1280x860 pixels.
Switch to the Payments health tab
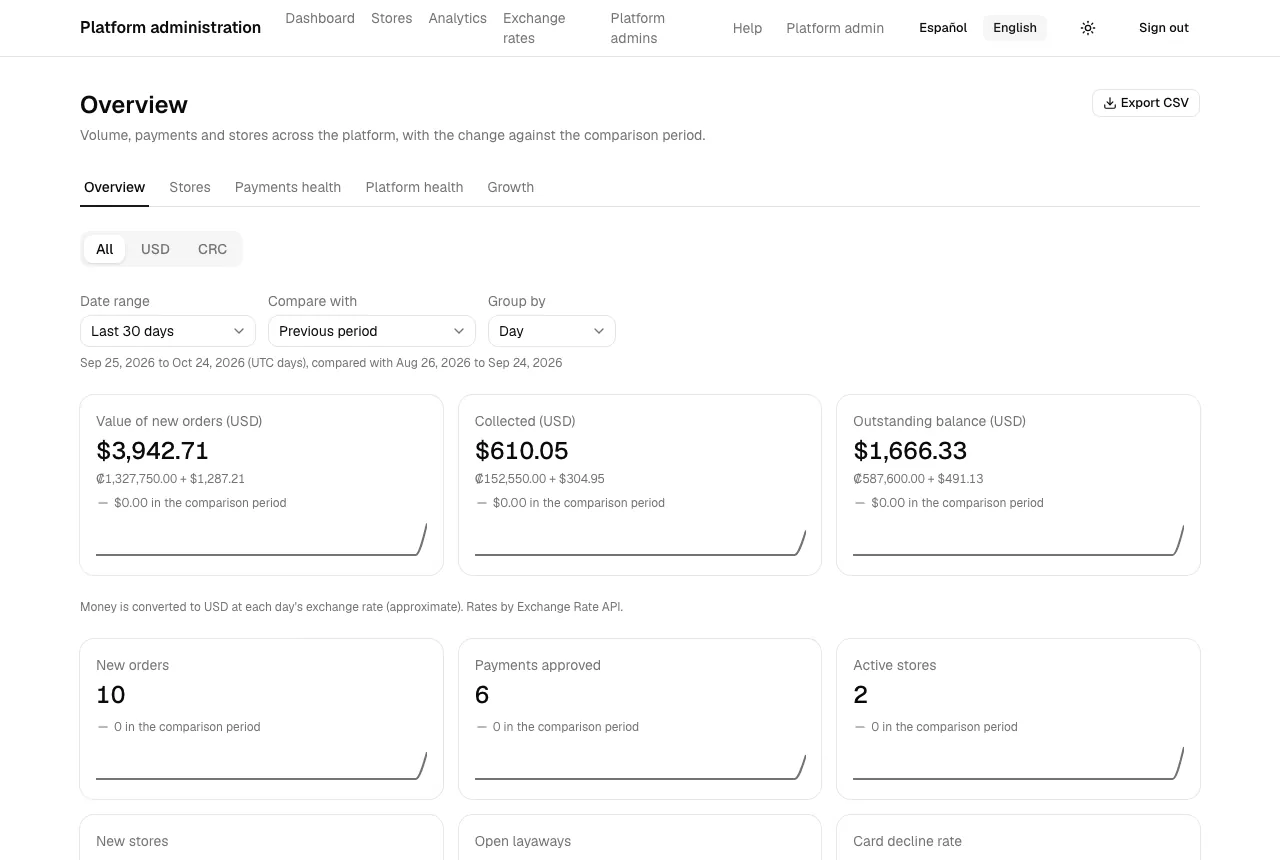point(288,187)
